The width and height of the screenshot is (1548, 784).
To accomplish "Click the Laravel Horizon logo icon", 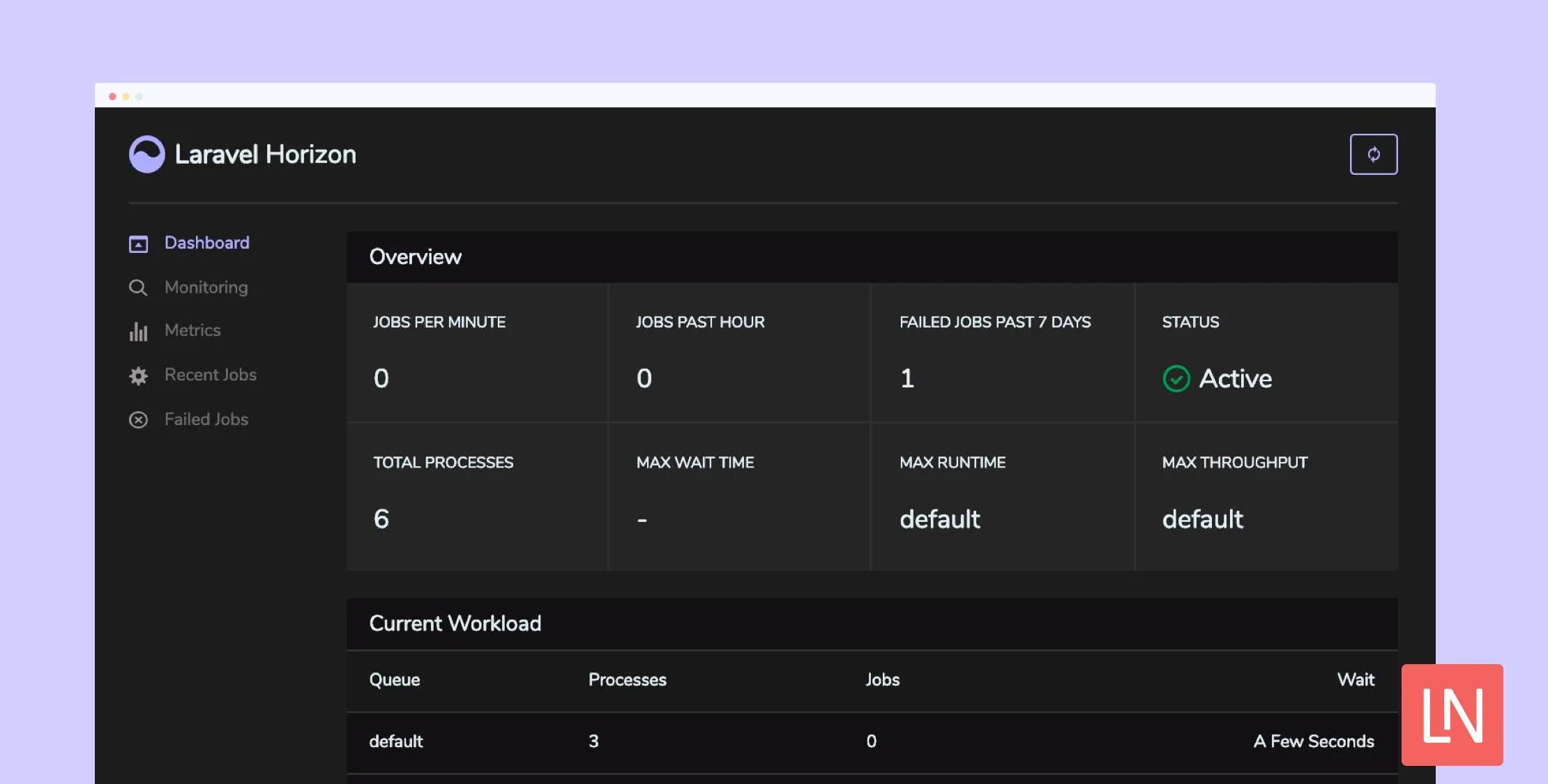I will [146, 154].
